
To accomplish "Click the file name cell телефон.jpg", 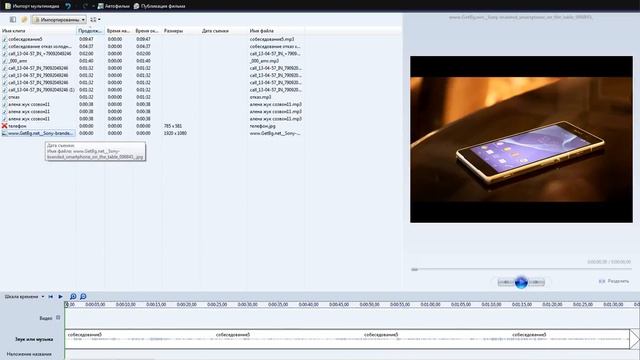I will click(262, 126).
